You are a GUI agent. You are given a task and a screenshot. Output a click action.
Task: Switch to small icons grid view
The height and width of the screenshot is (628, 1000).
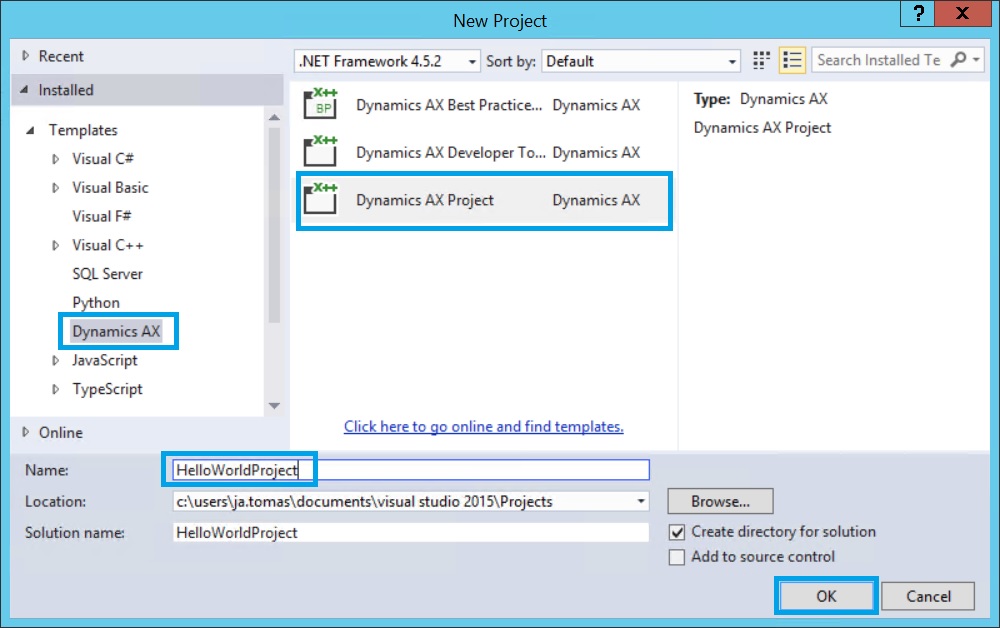[761, 61]
